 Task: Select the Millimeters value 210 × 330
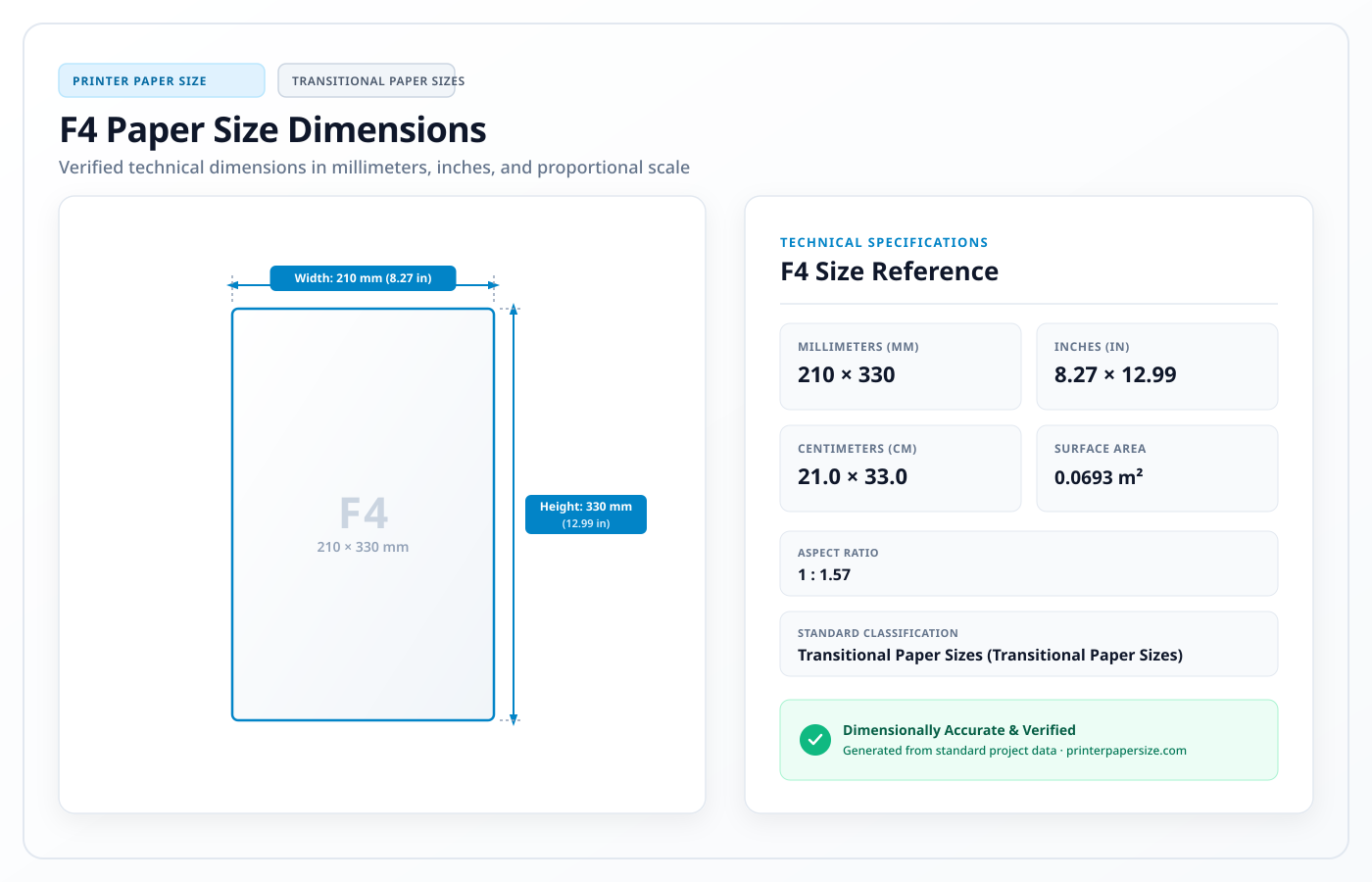pyautogui.click(x=847, y=374)
